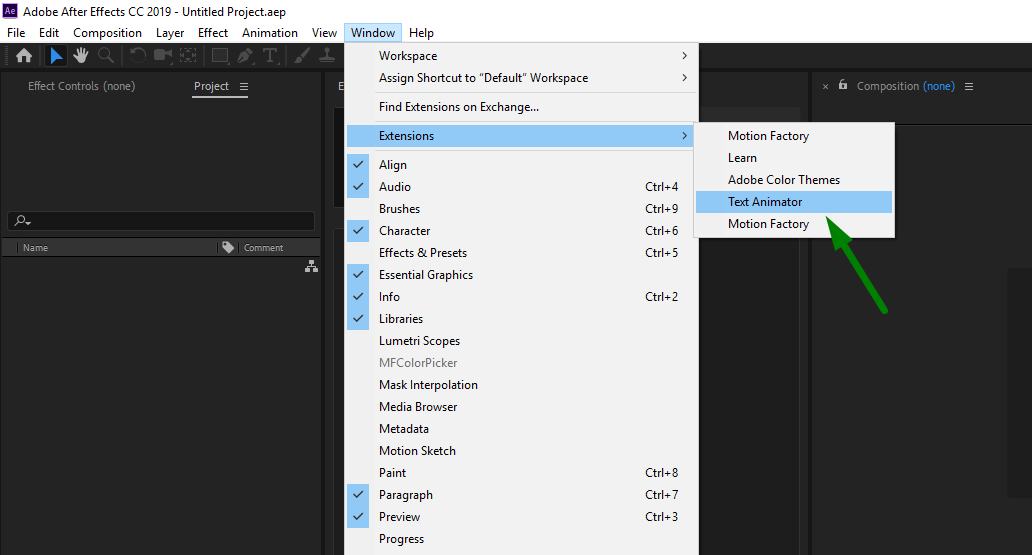Open the Help menu
Image resolution: width=1032 pixels, height=555 pixels.
pos(421,33)
